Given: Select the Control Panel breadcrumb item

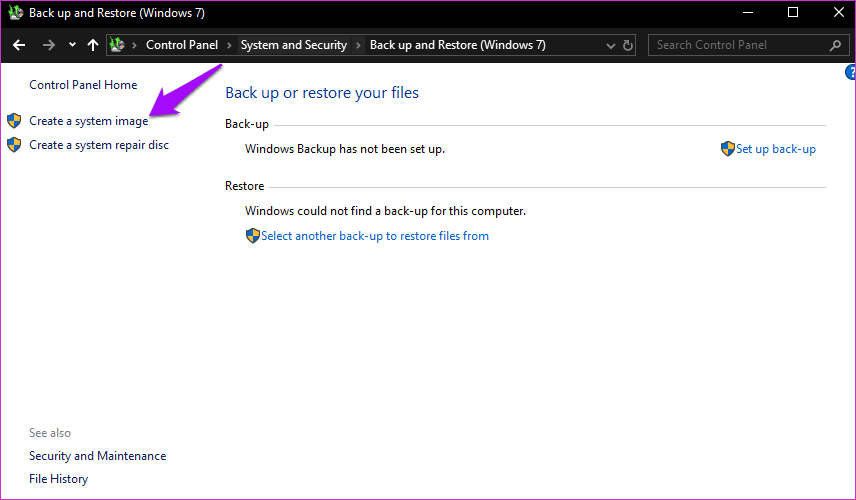Looking at the screenshot, I should point(181,45).
